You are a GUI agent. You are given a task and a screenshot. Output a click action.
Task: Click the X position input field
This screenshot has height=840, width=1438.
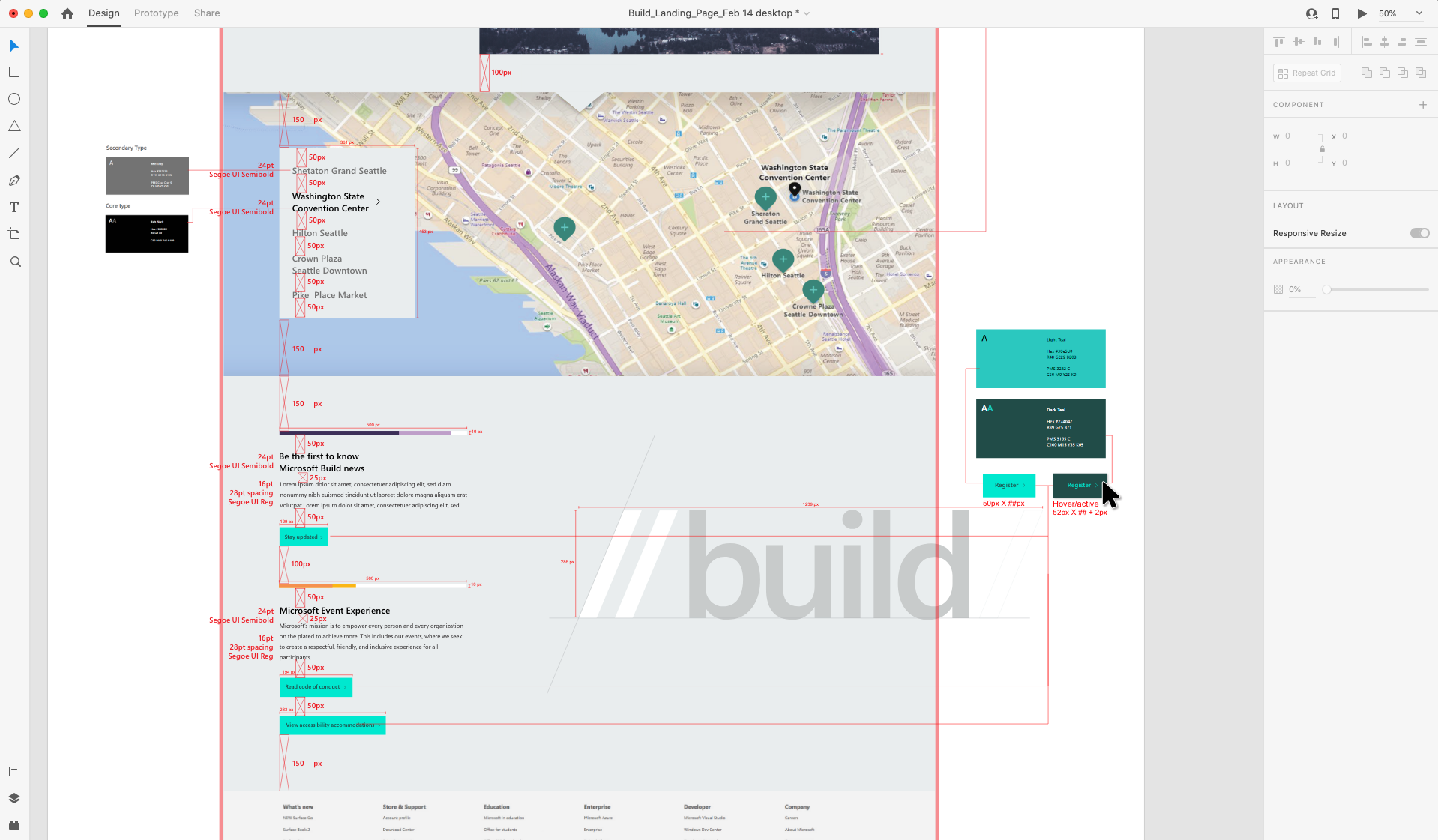(x=1357, y=136)
